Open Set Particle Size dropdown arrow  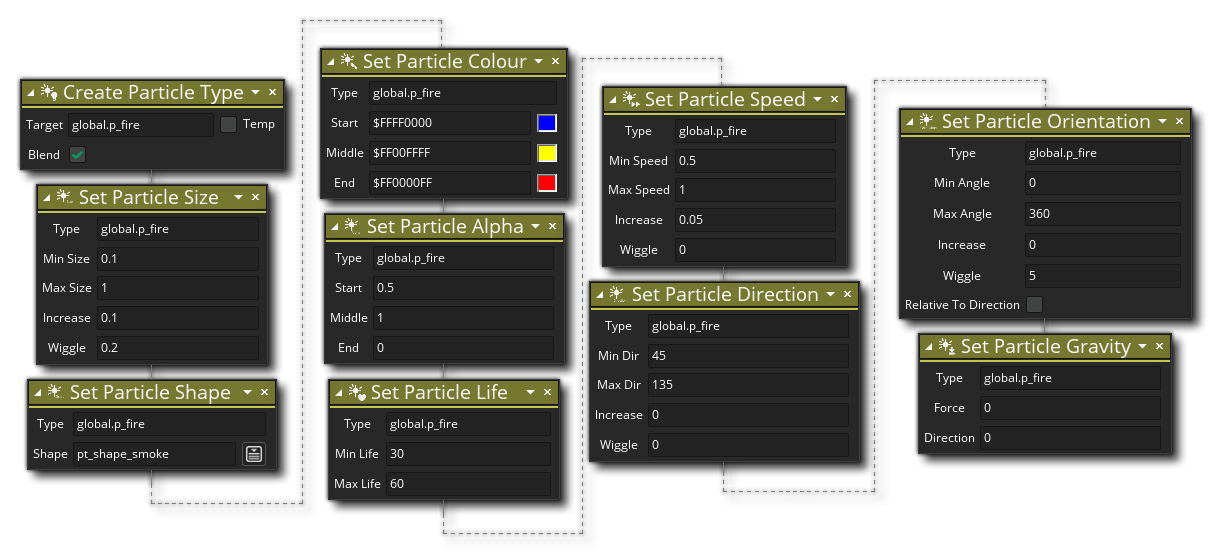238,198
